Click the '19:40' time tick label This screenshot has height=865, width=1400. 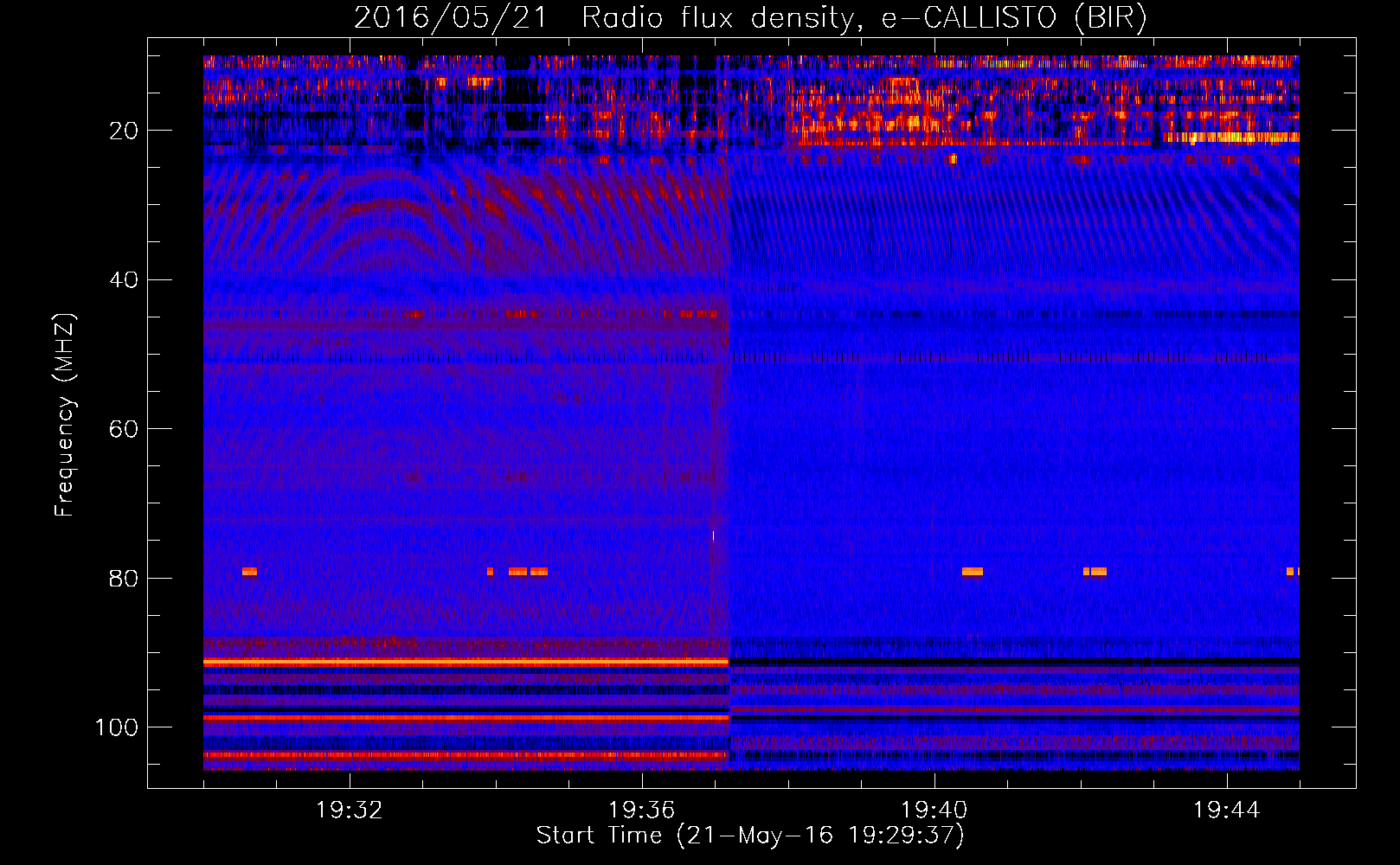(x=934, y=811)
